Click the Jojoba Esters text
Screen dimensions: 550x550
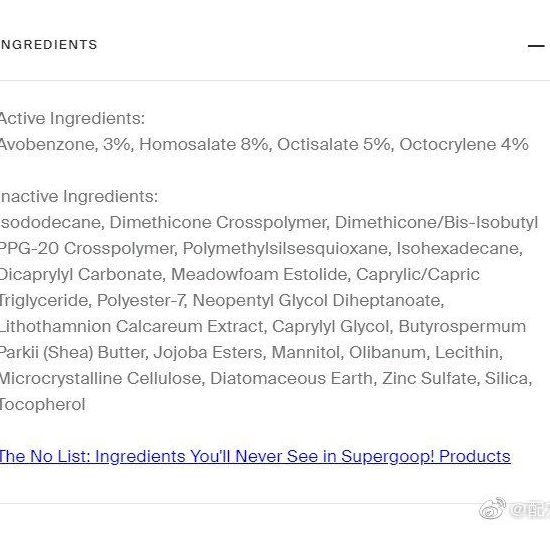pyautogui.click(x=208, y=353)
